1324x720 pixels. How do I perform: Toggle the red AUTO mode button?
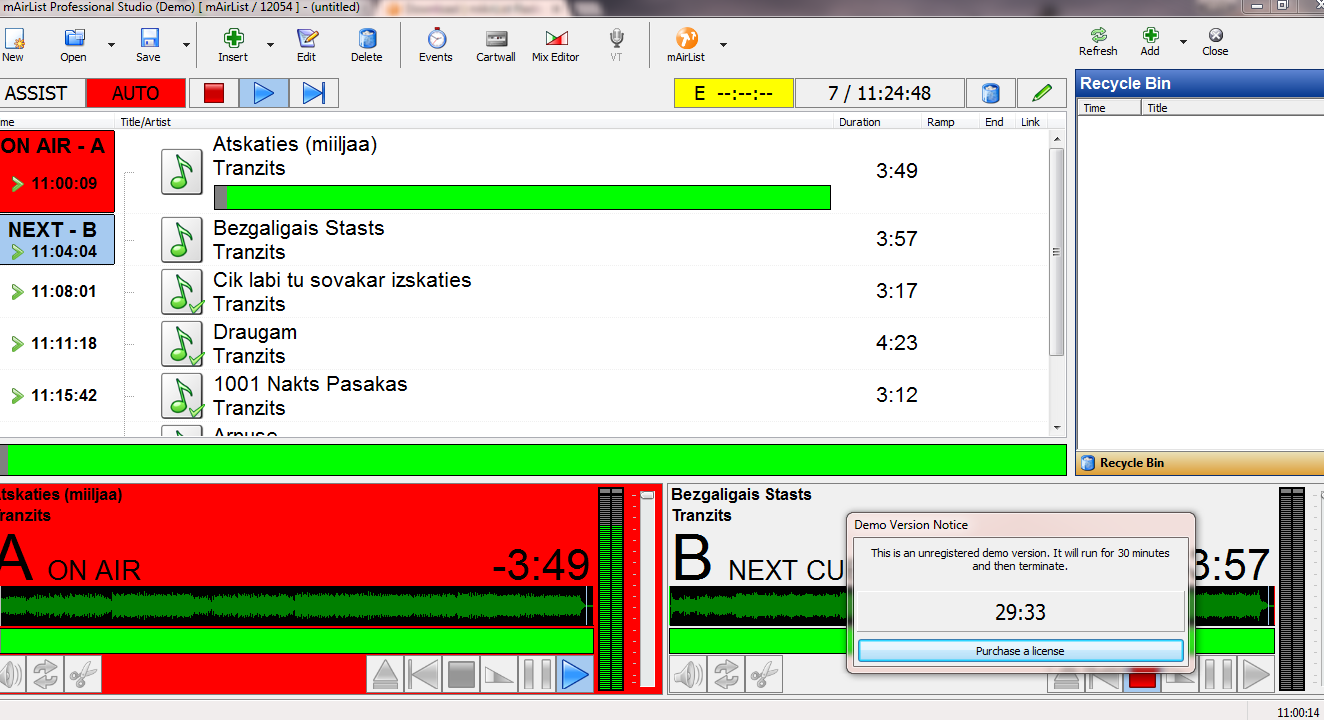(135, 93)
